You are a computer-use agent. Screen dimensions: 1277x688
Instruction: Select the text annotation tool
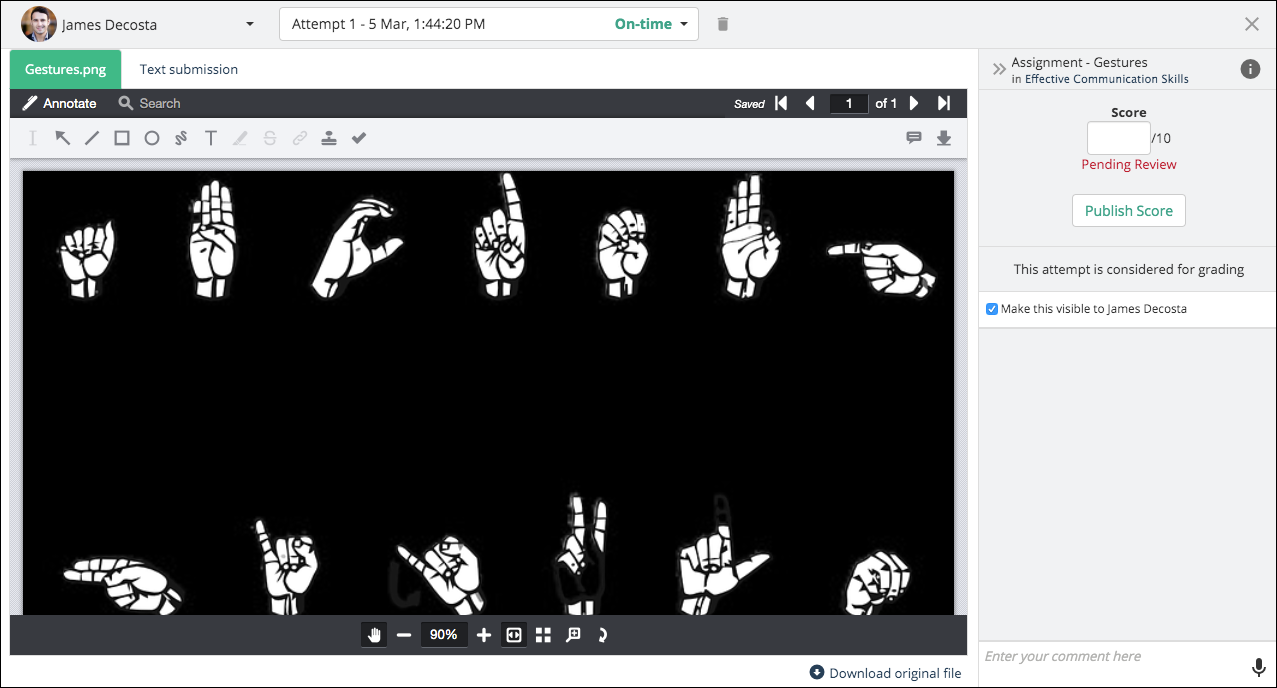point(211,138)
